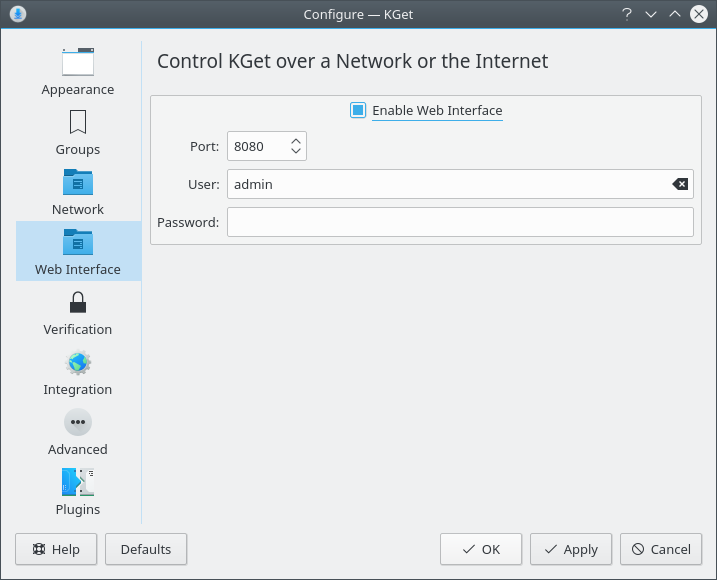Select the Plugins icon

(77, 482)
